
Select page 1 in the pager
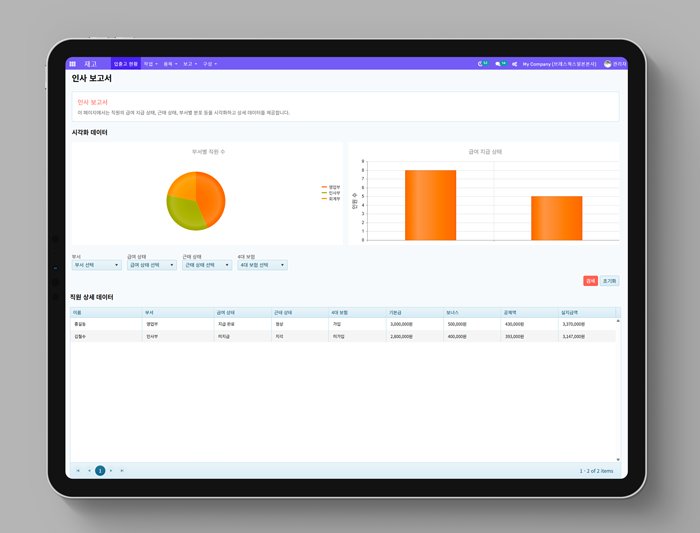(x=100, y=470)
